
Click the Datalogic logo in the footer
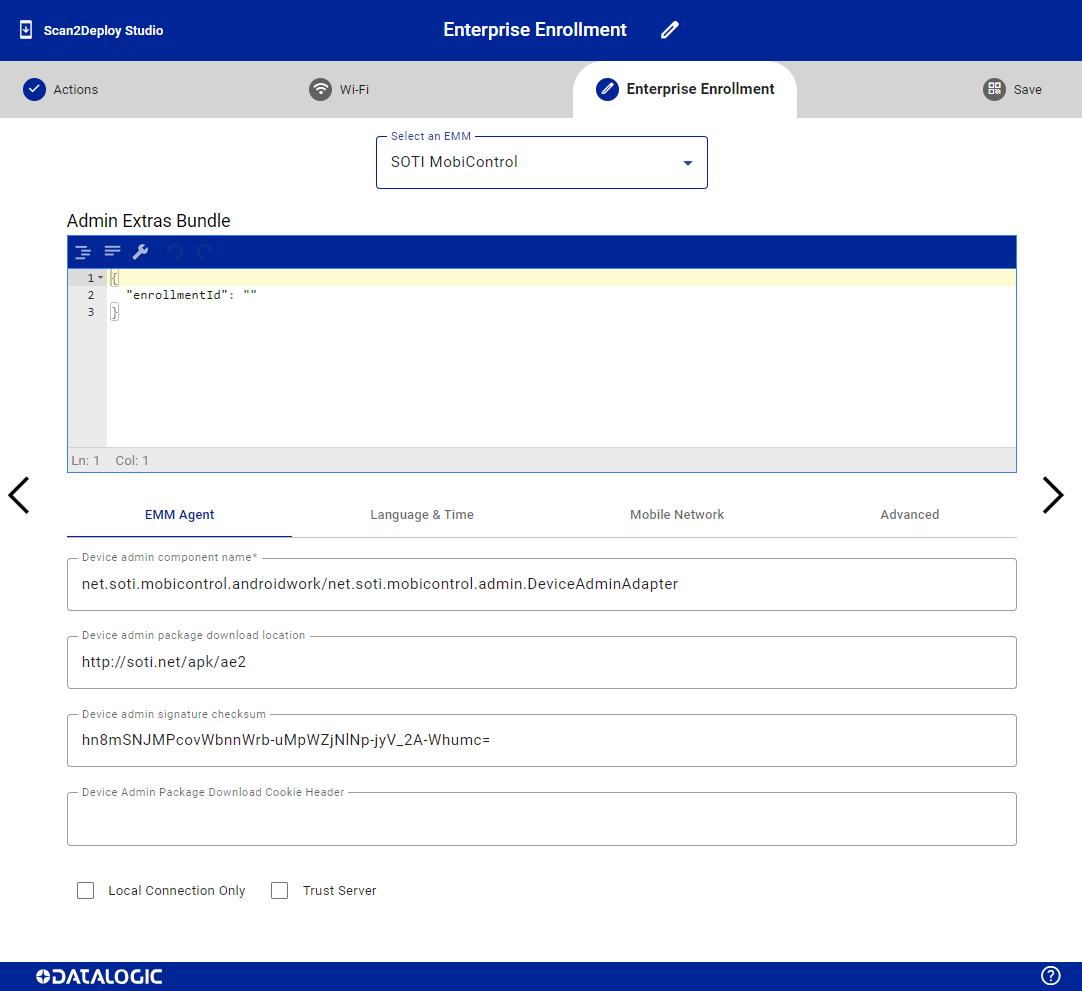pyautogui.click(x=99, y=977)
